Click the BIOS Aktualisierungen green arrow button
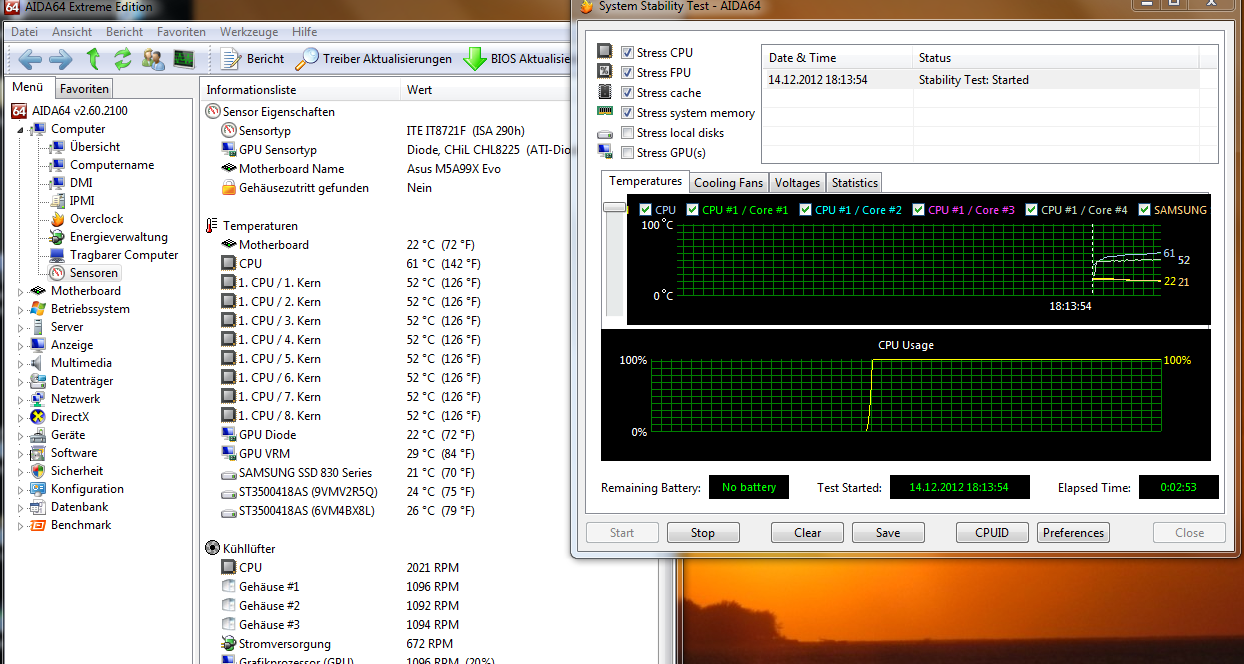Image resolution: width=1244 pixels, height=664 pixels. (518, 59)
